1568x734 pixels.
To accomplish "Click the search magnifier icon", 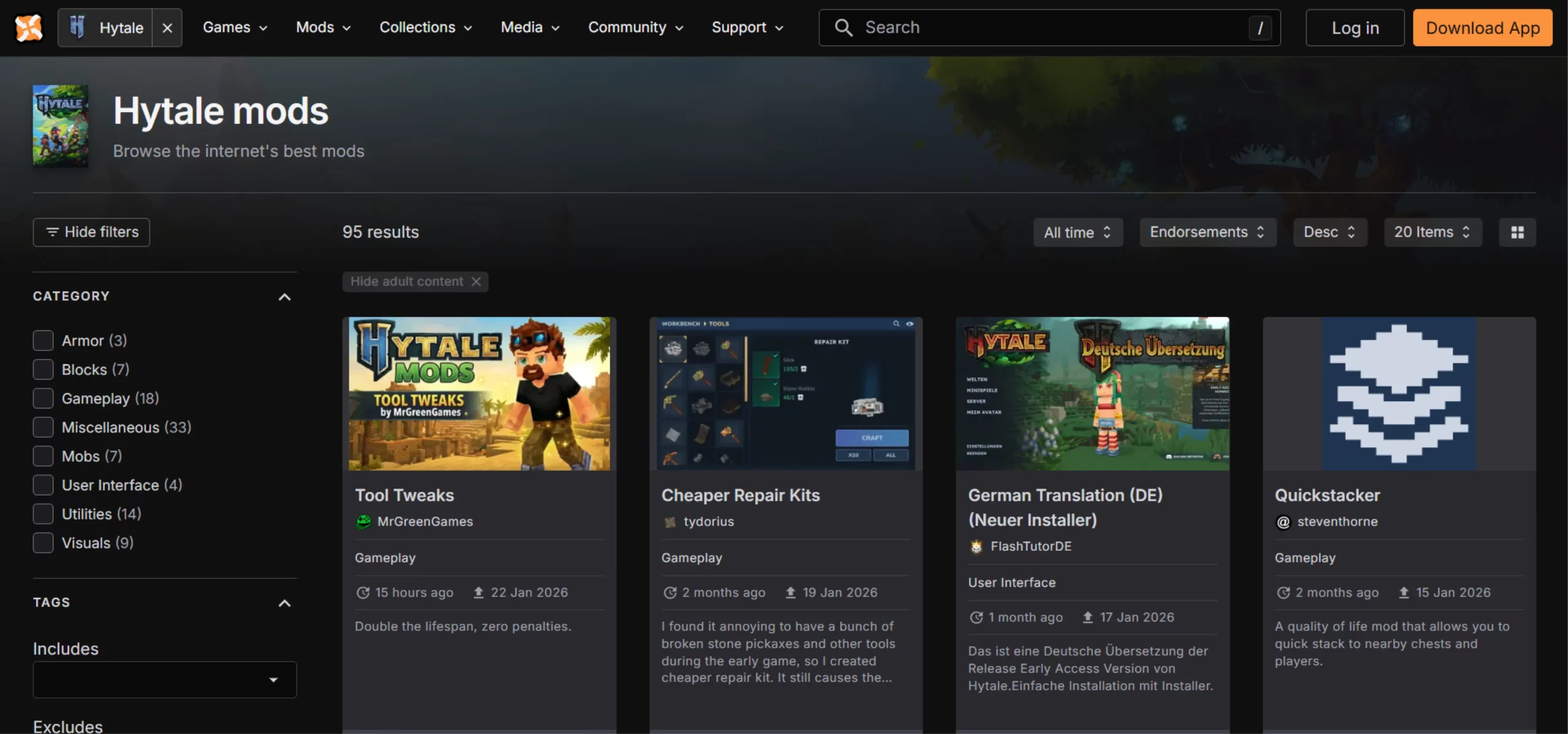I will click(843, 28).
